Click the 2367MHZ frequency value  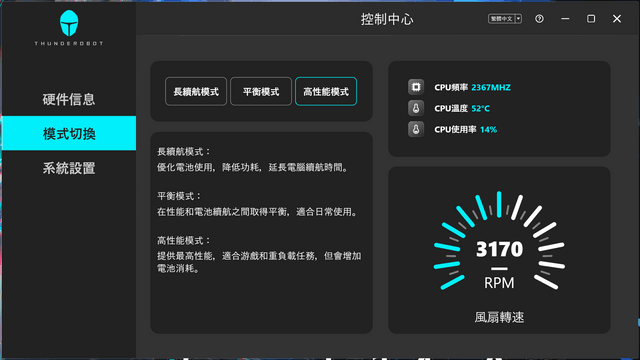[491, 87]
